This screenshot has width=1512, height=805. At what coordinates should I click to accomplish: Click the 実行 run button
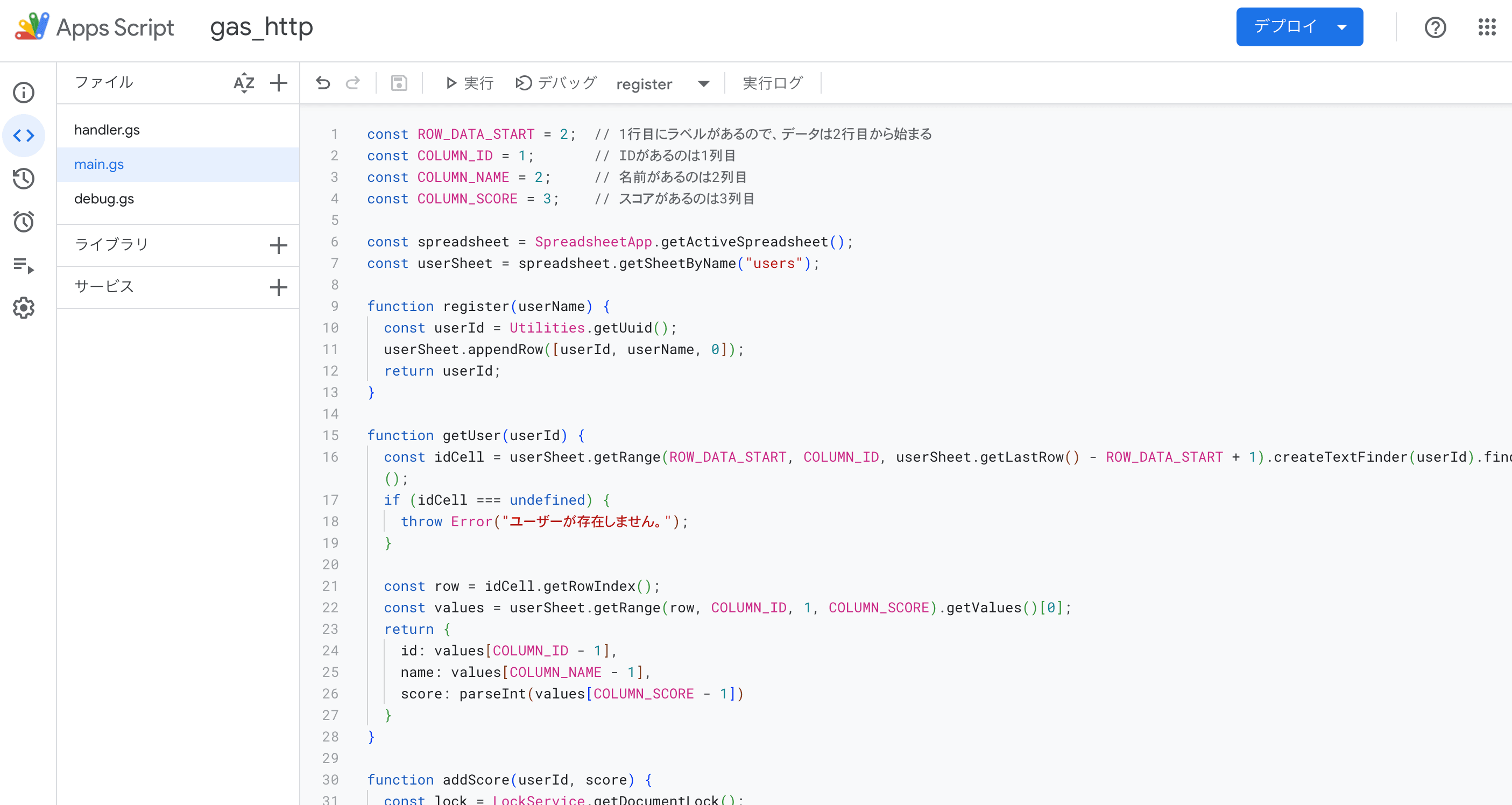pyautogui.click(x=469, y=83)
